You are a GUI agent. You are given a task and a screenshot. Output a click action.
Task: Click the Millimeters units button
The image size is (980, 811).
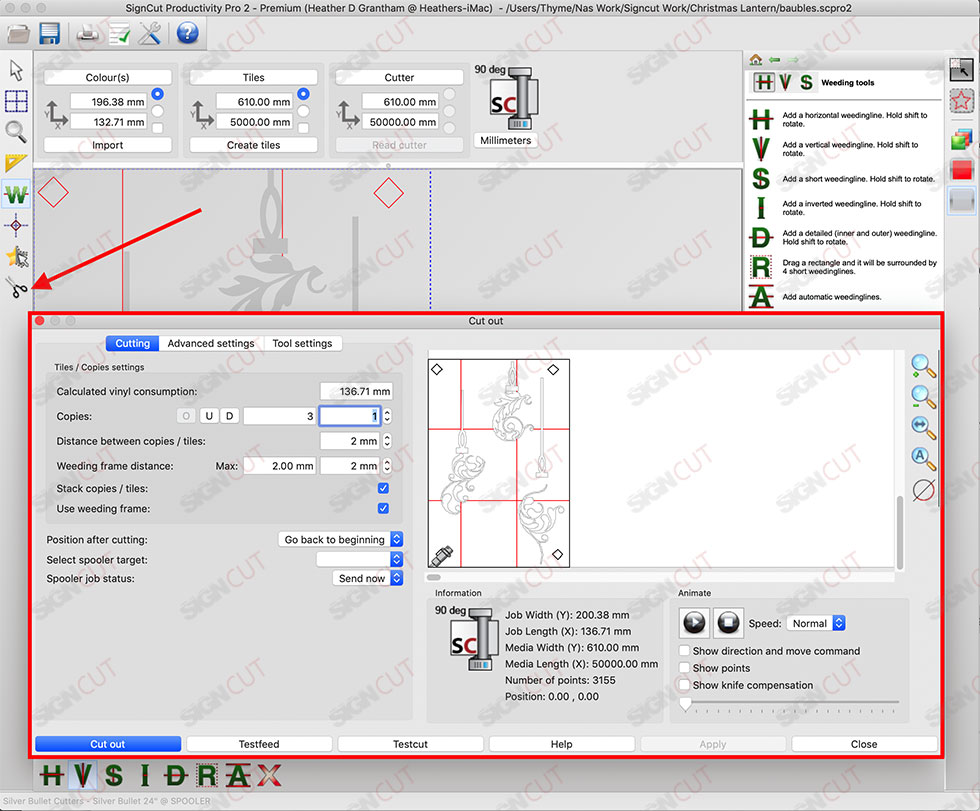(506, 141)
